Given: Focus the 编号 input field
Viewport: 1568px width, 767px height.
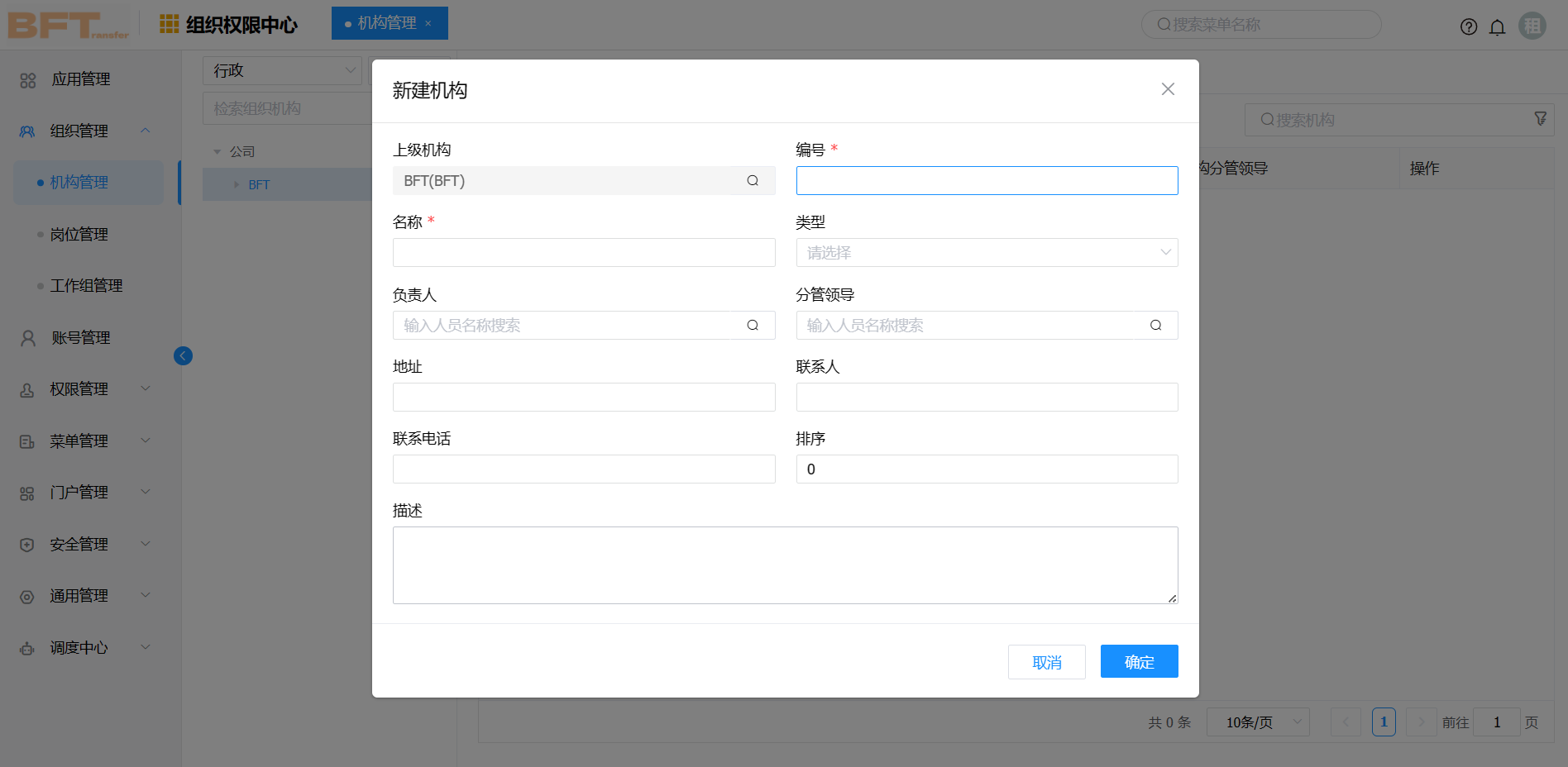Looking at the screenshot, I should [987, 181].
